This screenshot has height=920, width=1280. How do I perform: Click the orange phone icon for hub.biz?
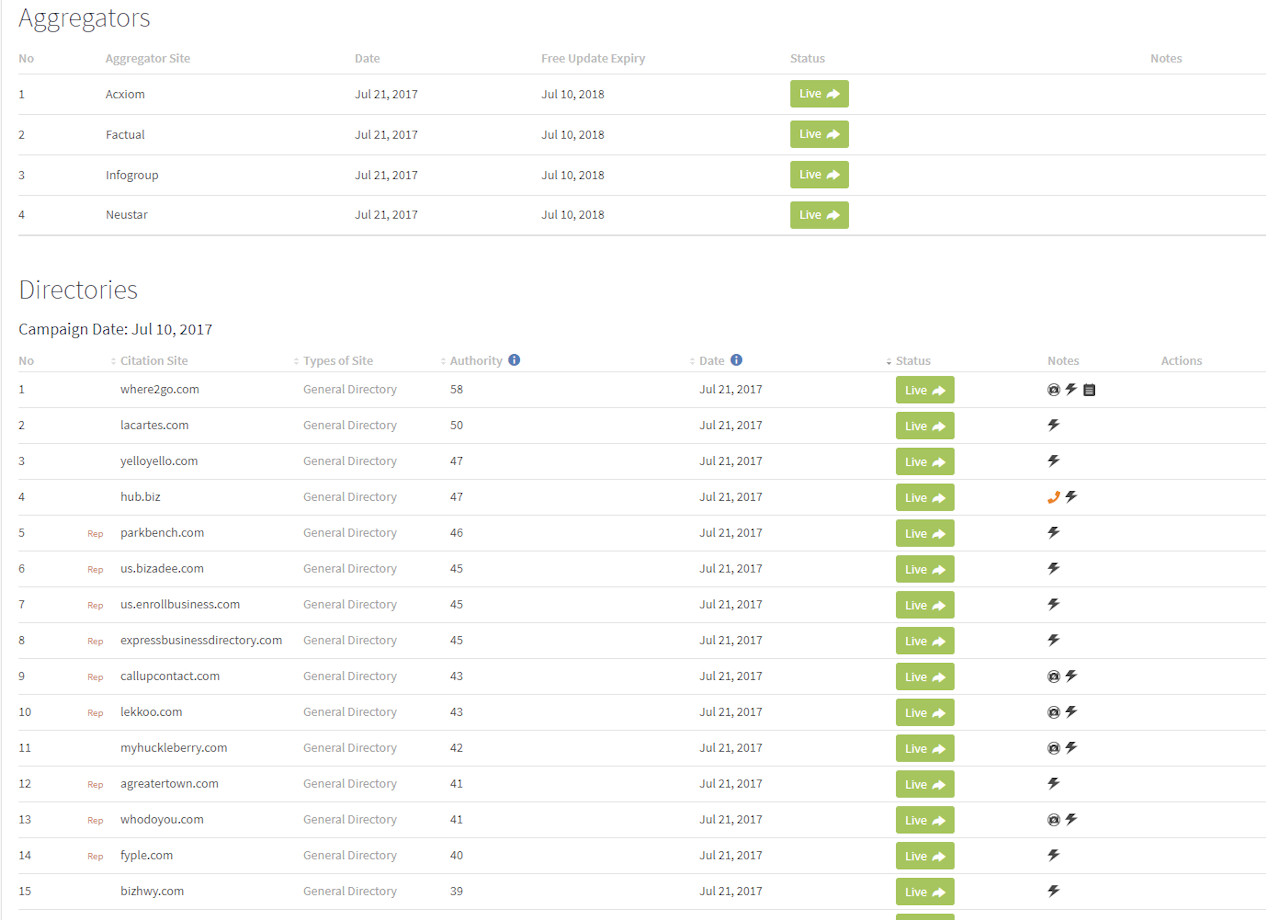point(1053,497)
